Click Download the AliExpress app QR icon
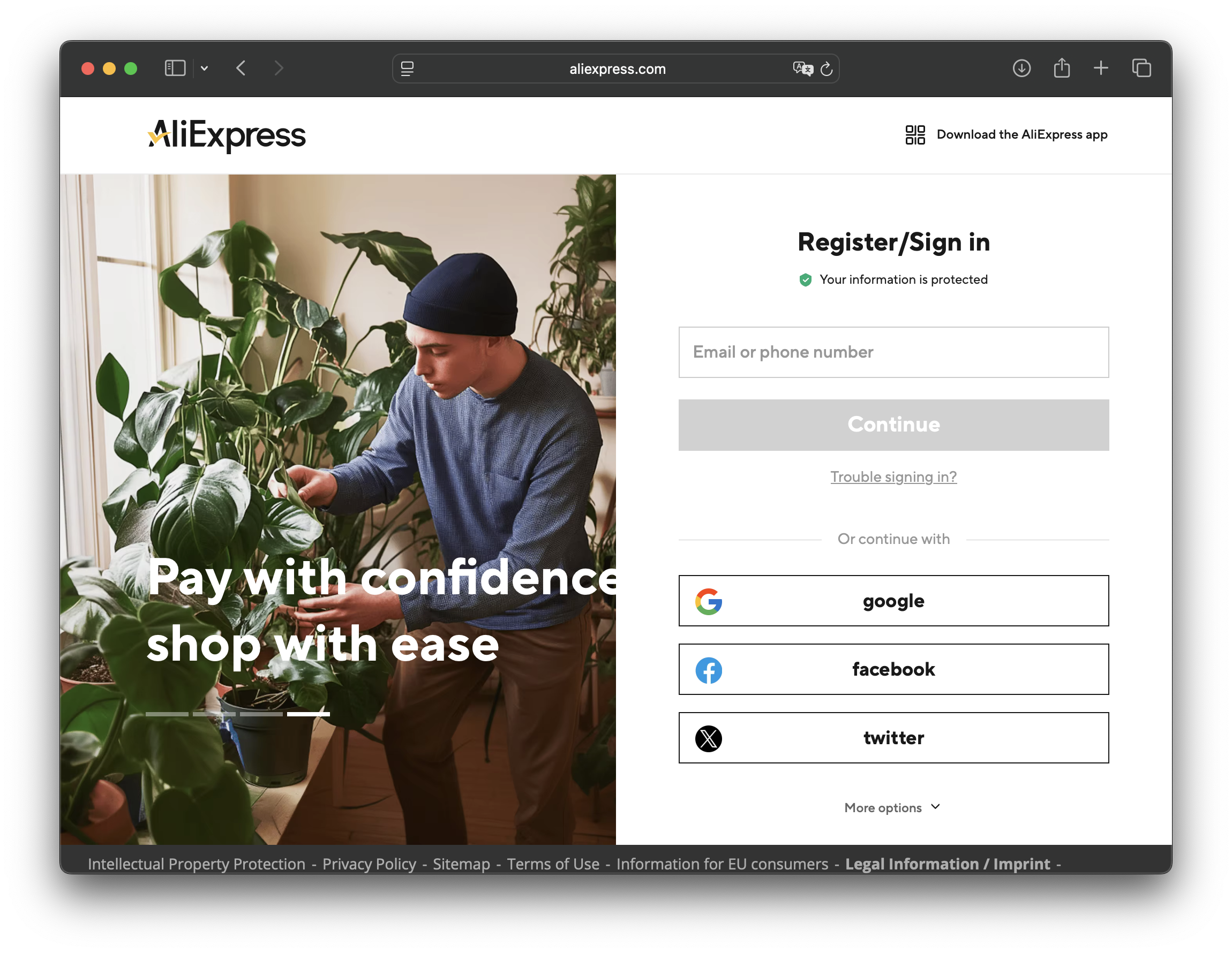1232x953 pixels. (915, 135)
